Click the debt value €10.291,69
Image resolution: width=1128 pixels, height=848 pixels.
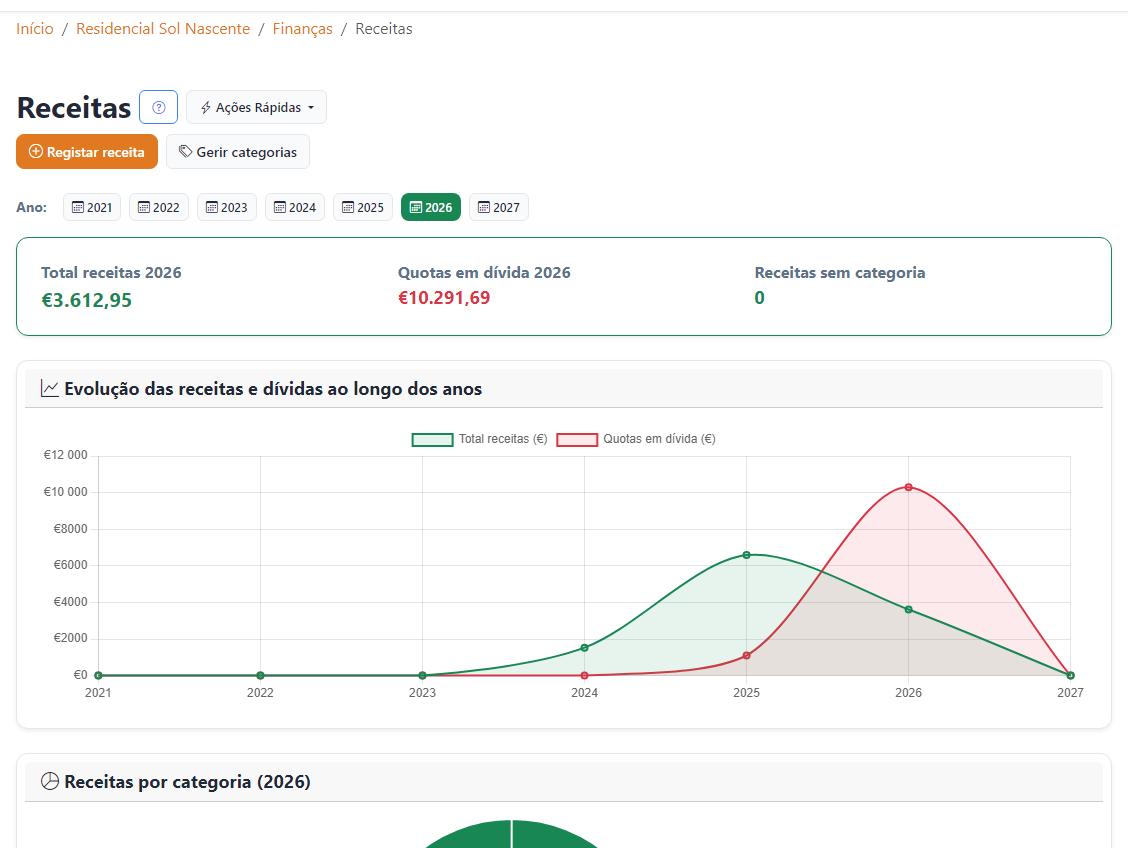(444, 298)
